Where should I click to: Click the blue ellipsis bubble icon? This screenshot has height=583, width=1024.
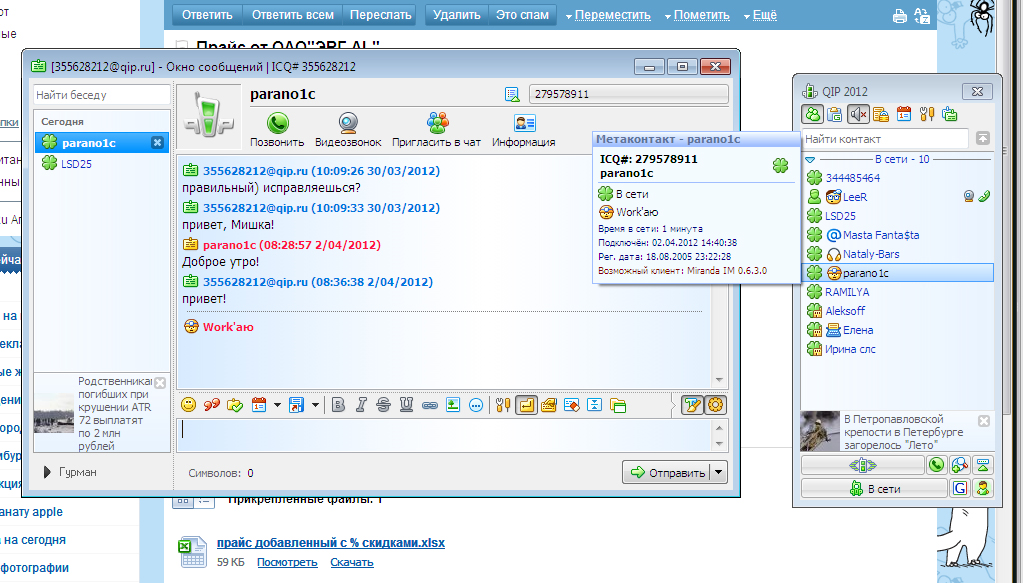click(x=476, y=405)
